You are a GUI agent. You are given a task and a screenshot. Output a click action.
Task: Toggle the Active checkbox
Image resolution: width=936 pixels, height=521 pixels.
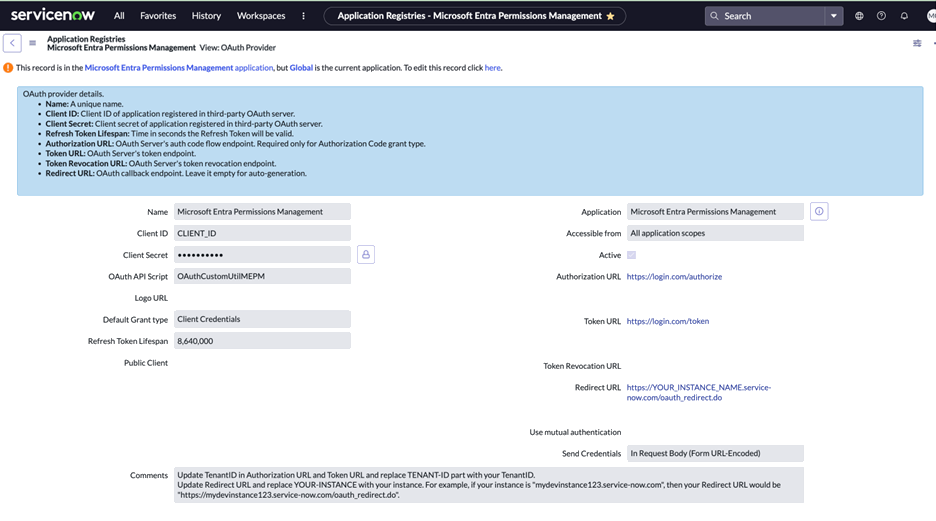click(x=632, y=255)
